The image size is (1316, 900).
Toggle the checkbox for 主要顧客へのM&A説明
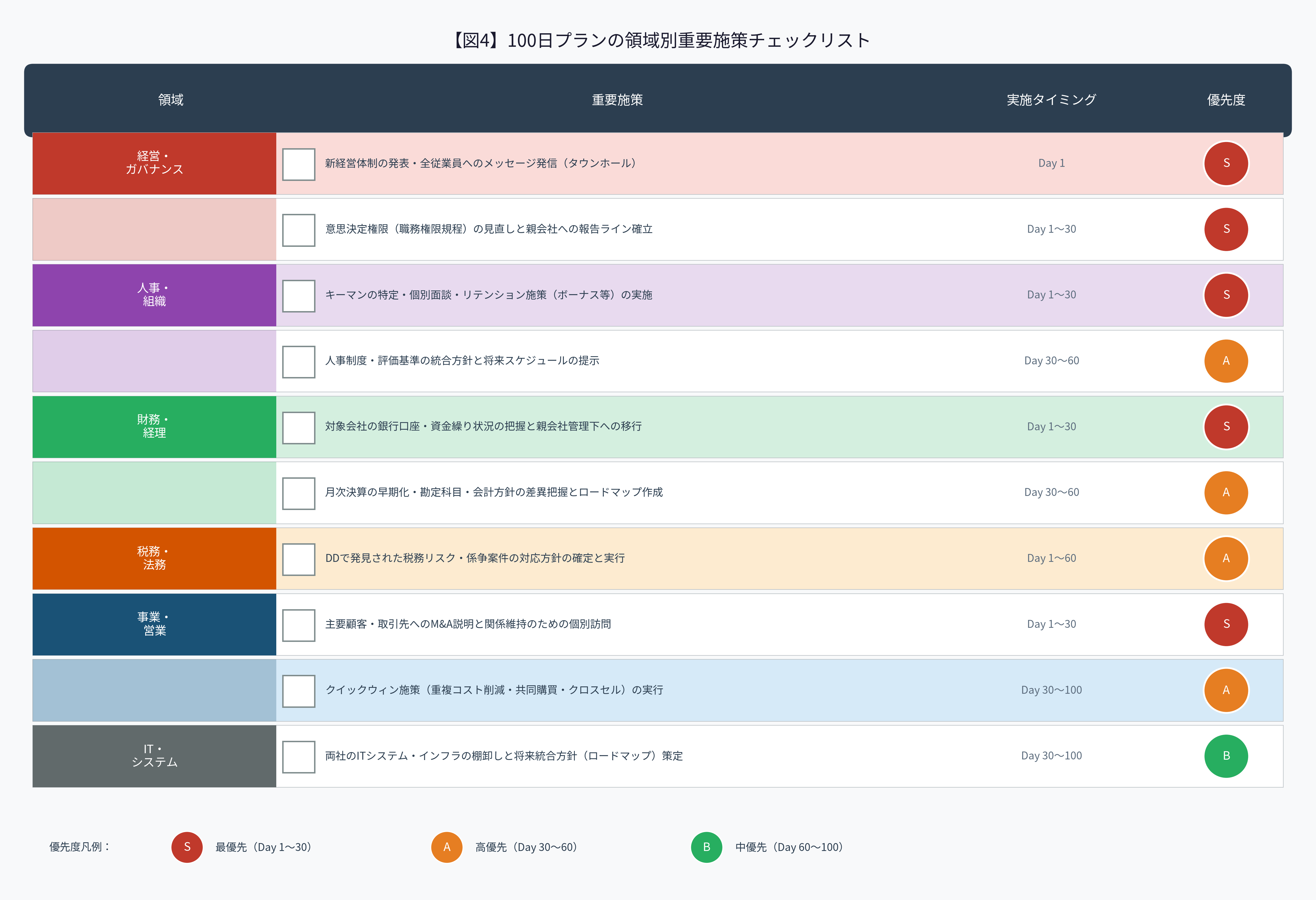pos(299,624)
